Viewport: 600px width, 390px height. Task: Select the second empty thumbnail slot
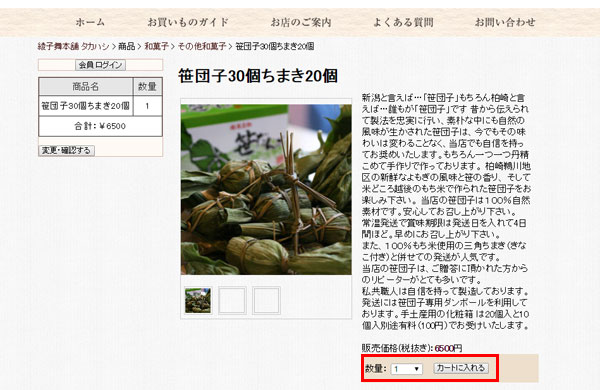[232, 300]
